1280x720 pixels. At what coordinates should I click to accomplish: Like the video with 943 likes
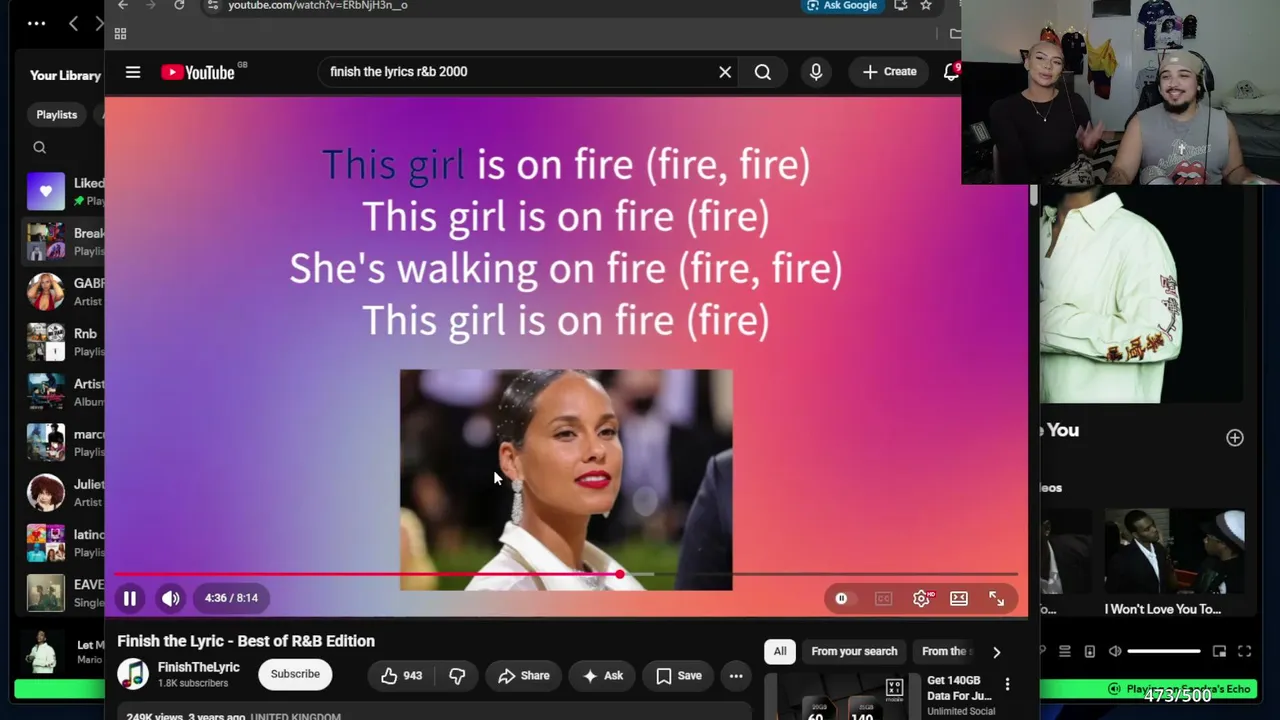(402, 676)
